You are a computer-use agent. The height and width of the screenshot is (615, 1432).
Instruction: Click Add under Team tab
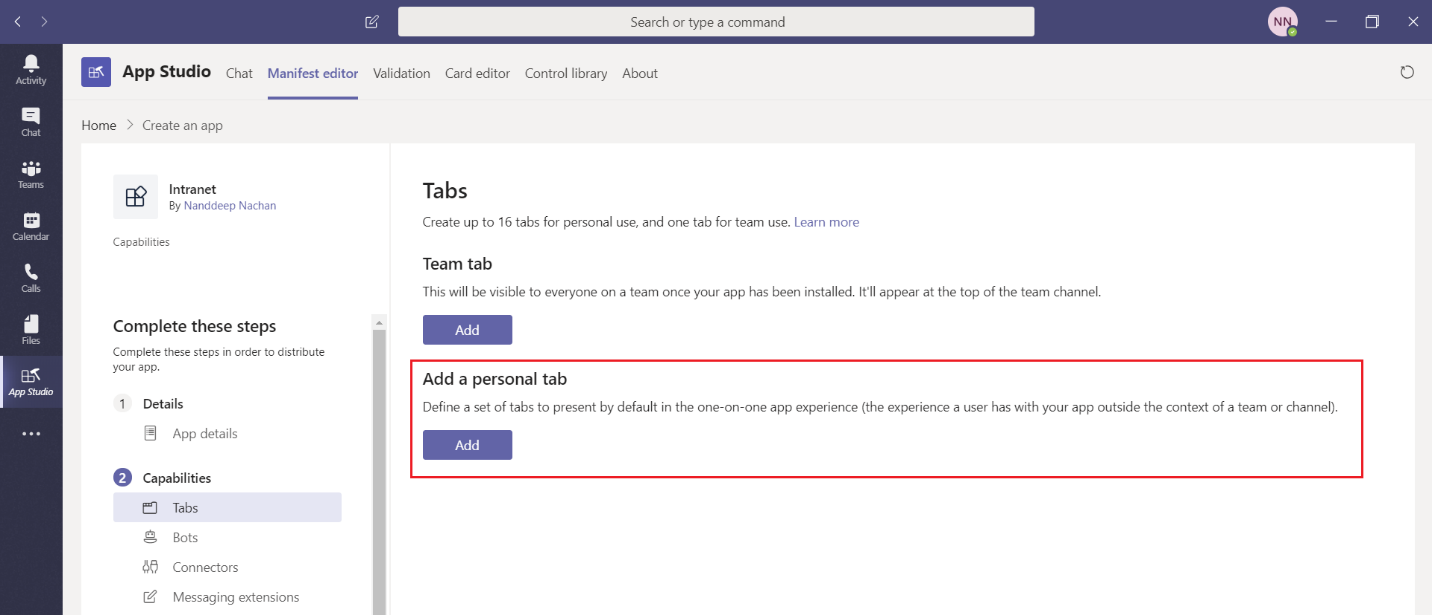point(467,330)
